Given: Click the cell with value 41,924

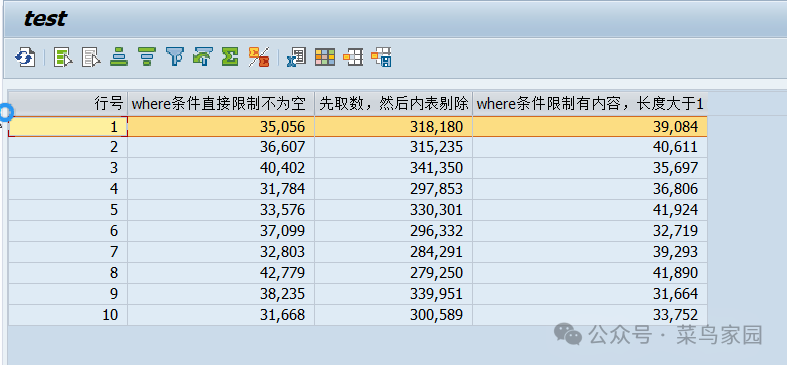Looking at the screenshot, I should 590,210.
